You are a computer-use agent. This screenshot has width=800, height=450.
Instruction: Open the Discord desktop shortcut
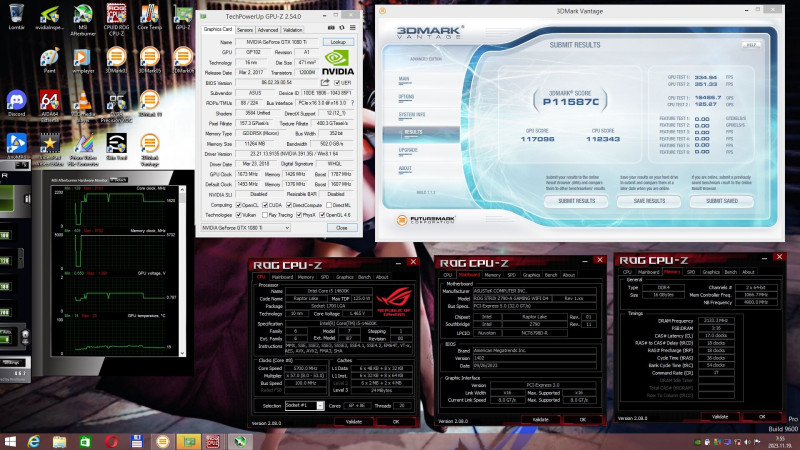click(x=16, y=104)
